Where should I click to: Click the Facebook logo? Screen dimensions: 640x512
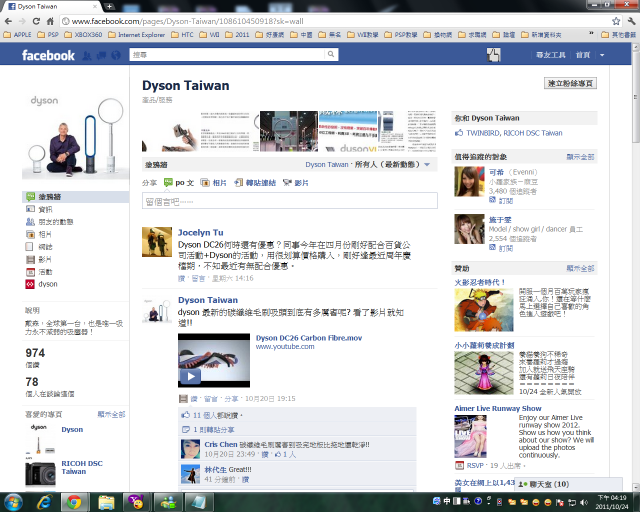click(48, 55)
